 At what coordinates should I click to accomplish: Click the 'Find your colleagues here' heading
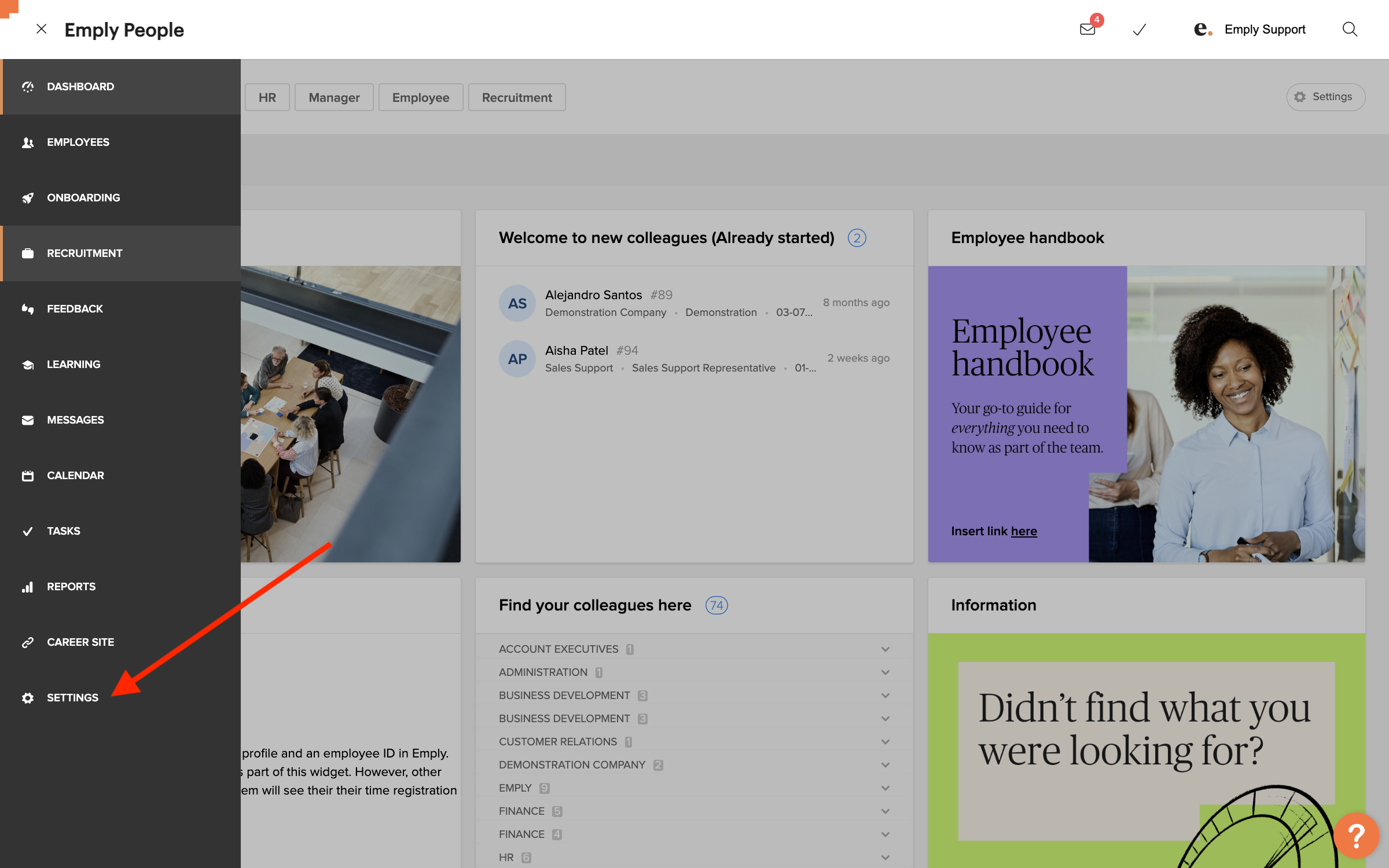point(595,605)
